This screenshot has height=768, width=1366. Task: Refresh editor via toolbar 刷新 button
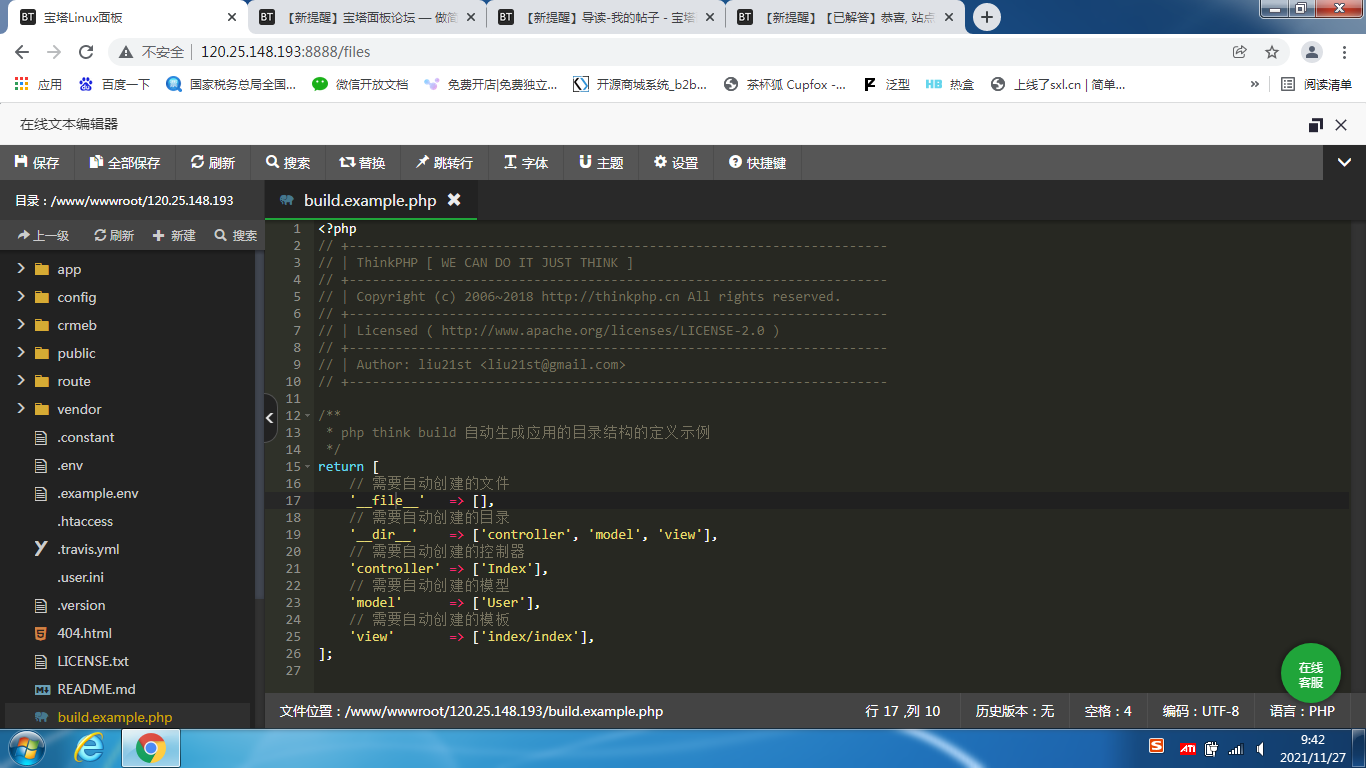[213, 162]
